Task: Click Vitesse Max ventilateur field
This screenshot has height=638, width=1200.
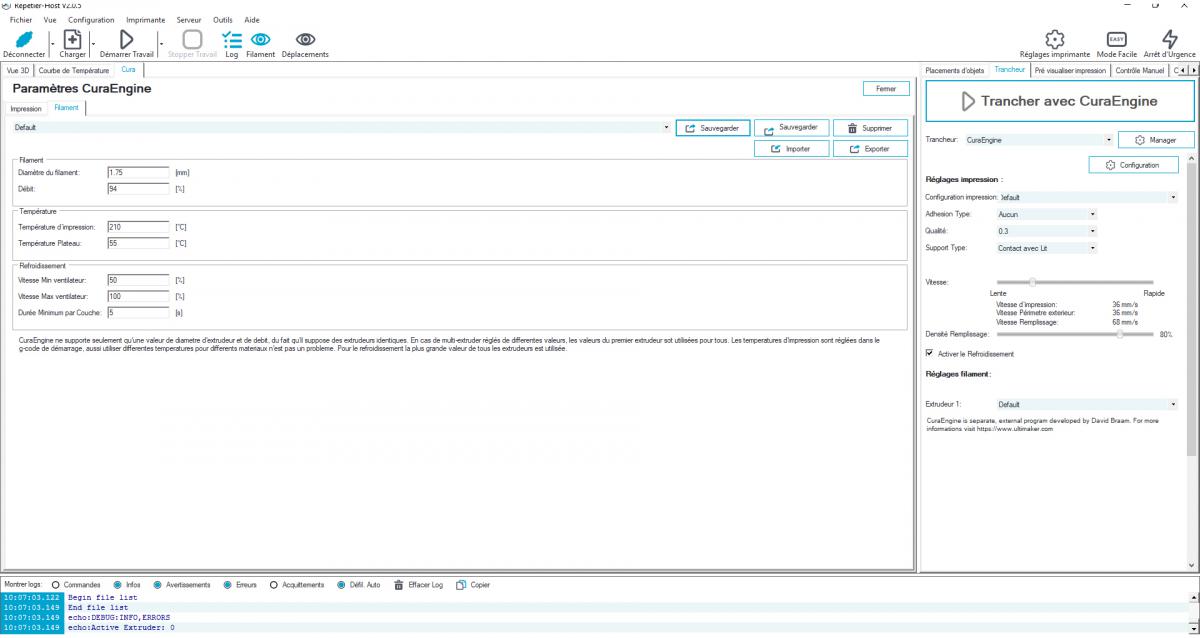Action: point(138,296)
